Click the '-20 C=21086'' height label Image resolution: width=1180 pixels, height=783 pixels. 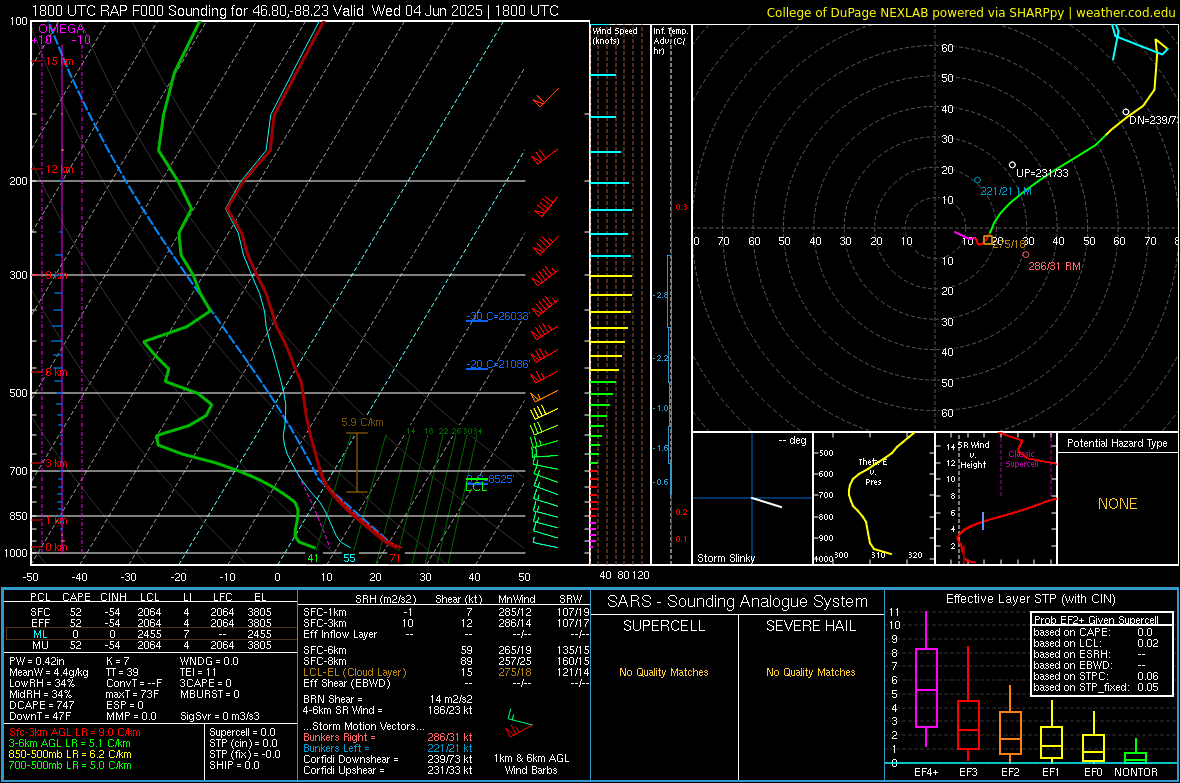coord(497,364)
